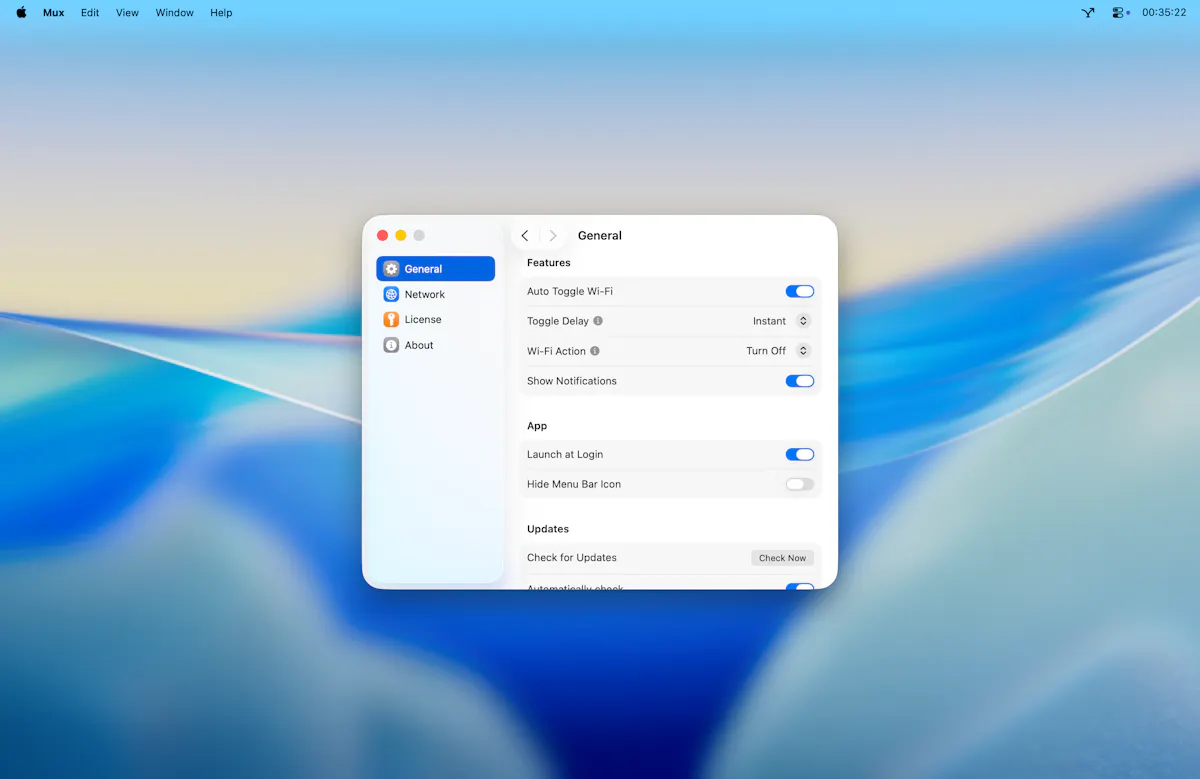This screenshot has height=779, width=1200.
Task: Open the Help menu
Action: point(221,13)
